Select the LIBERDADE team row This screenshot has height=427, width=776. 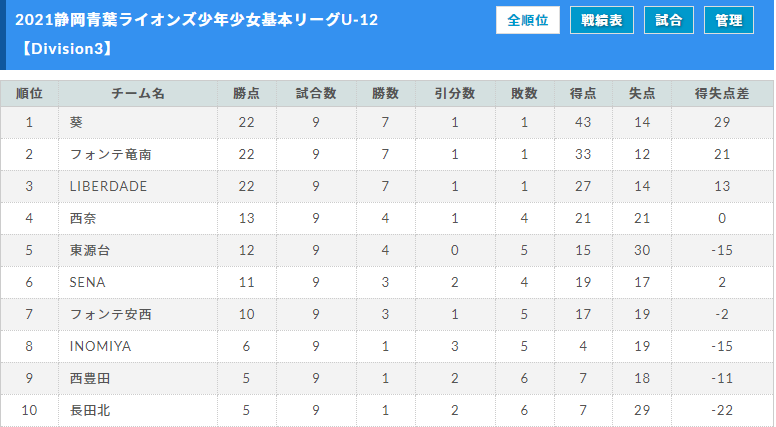pos(387,186)
